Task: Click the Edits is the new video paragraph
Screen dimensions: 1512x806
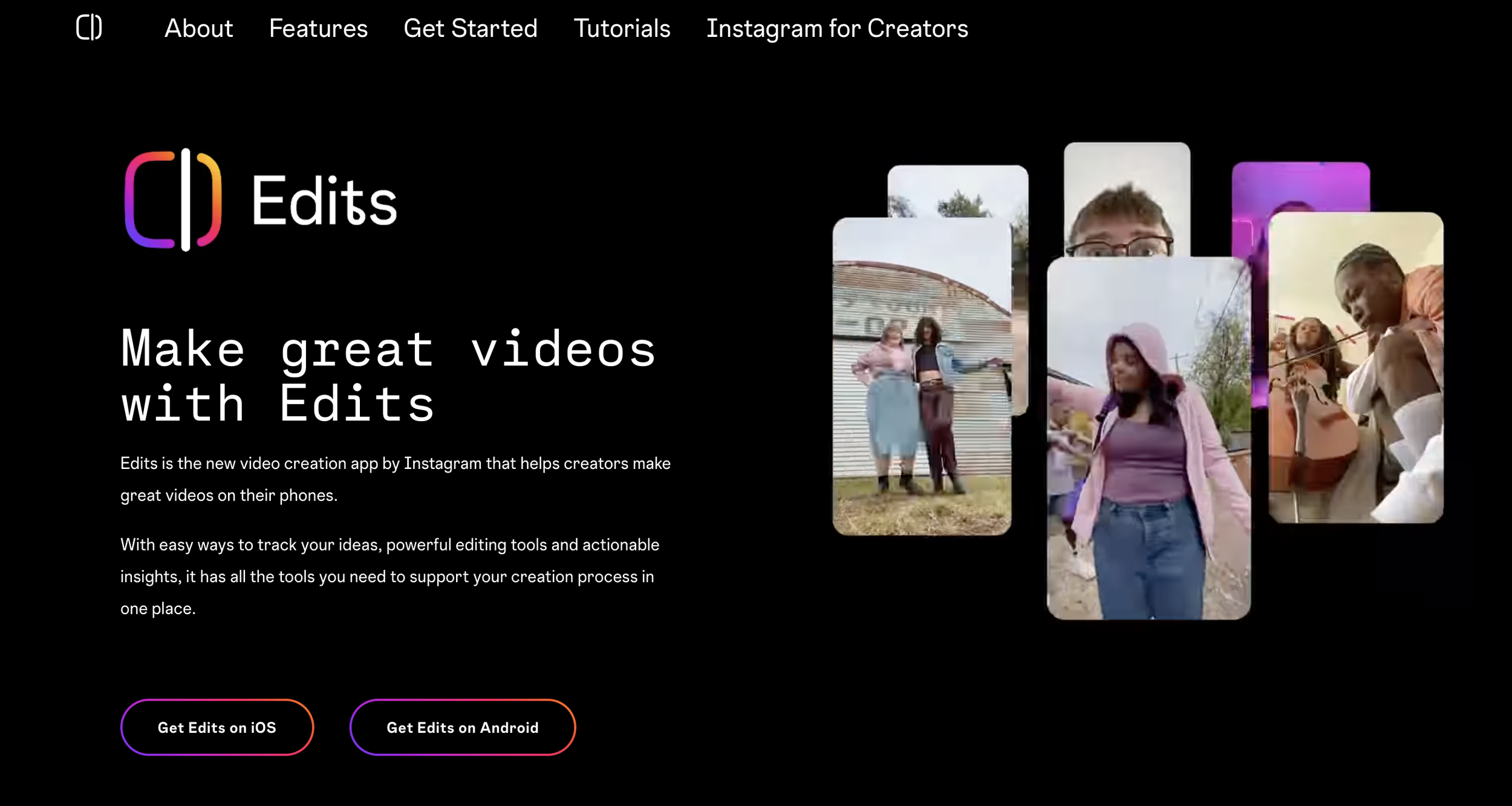Action: pyautogui.click(x=395, y=479)
